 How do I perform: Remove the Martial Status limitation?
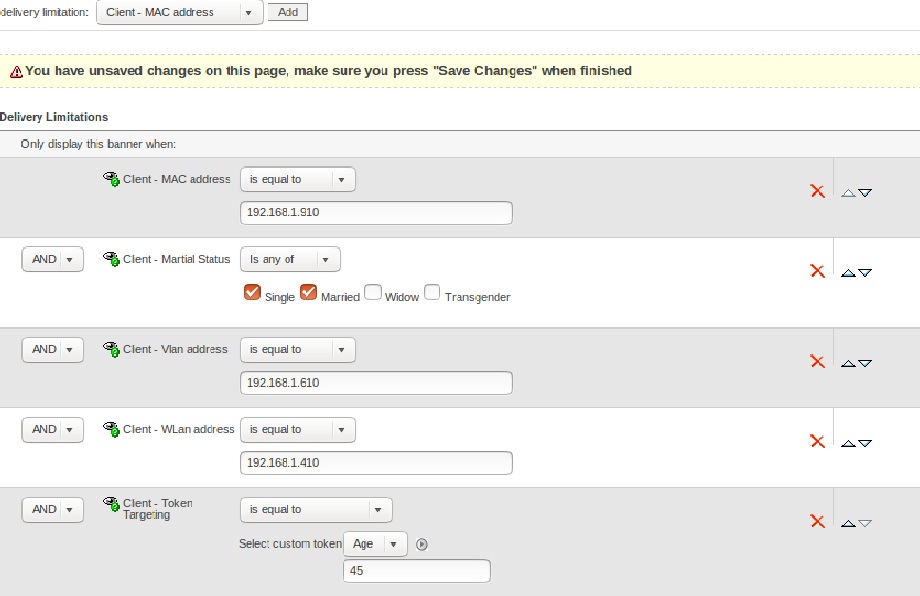[x=817, y=271]
